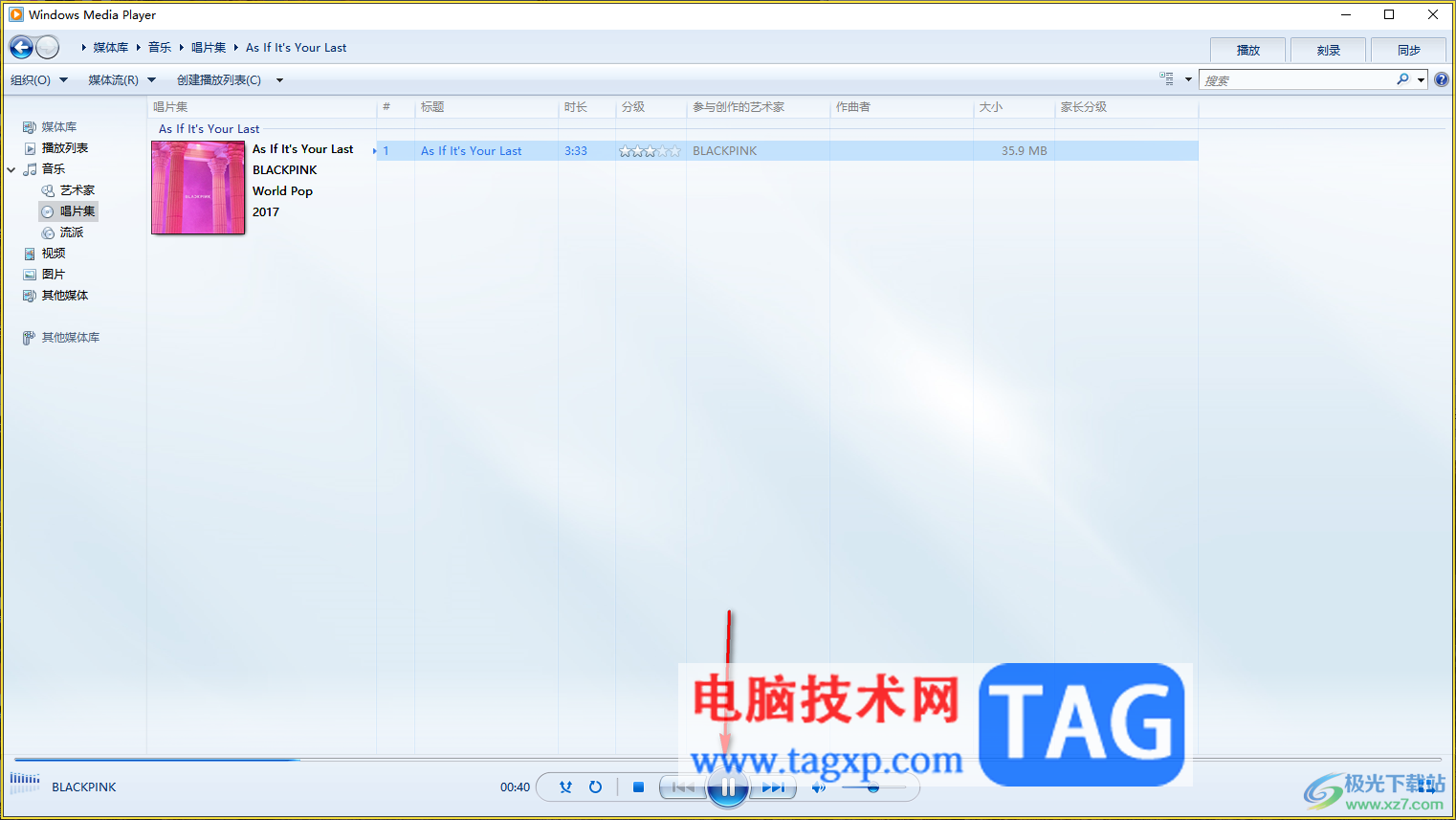Click 唱片集 in the breadcrumb path
Screen dimensions: 1456x820
209,47
